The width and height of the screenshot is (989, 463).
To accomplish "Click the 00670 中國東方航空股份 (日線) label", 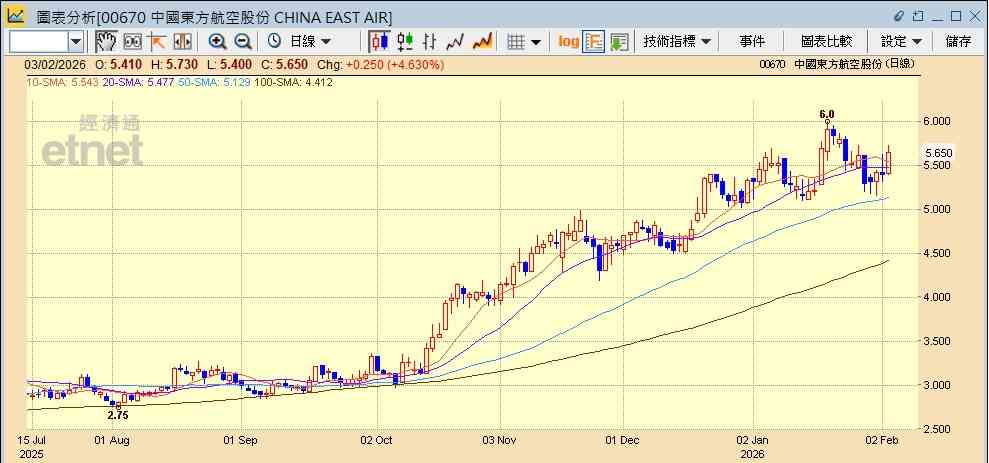I will point(837,64).
